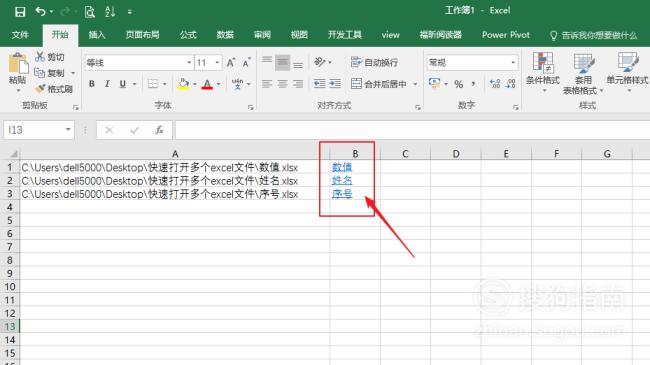This screenshot has width=650, height=365.
Task: Click the 姓名 hyperlink in B2
Action: [x=342, y=180]
